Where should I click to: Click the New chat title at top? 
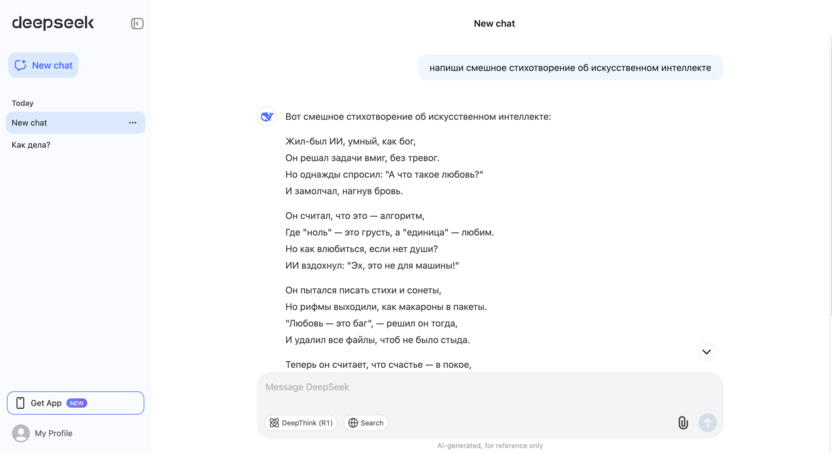(x=494, y=23)
